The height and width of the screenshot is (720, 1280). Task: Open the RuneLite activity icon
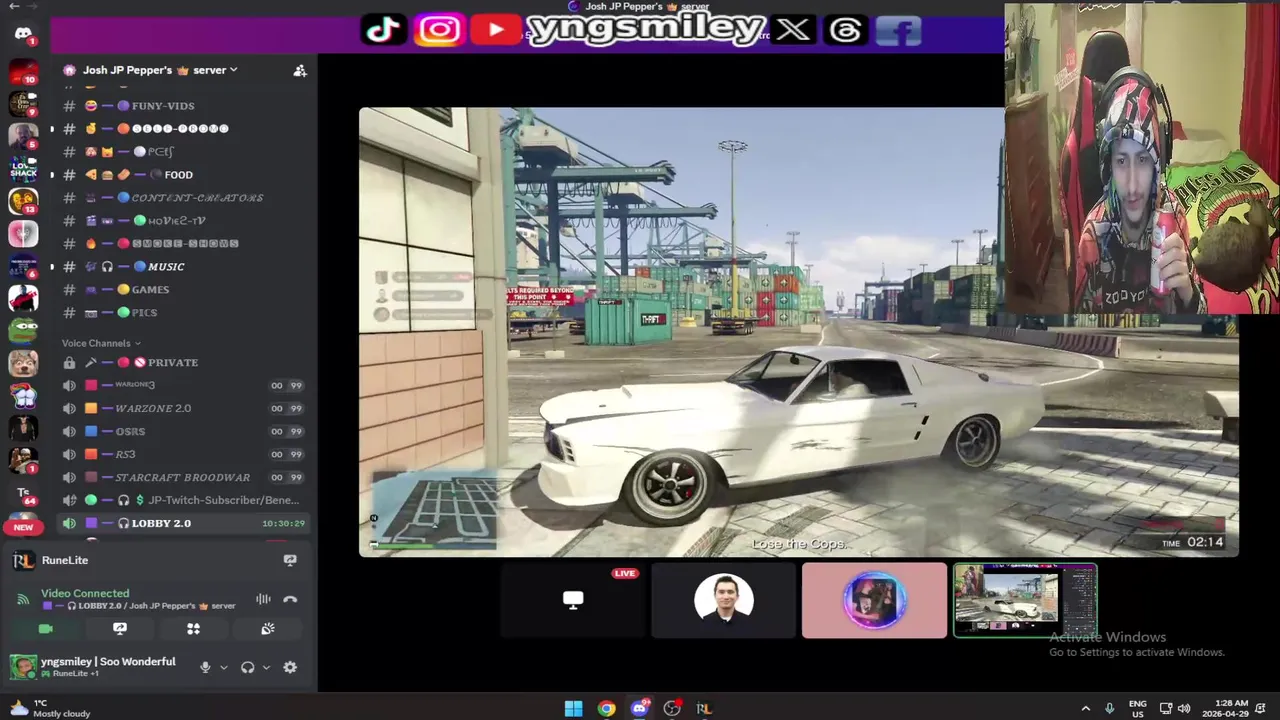pyautogui.click(x=23, y=560)
